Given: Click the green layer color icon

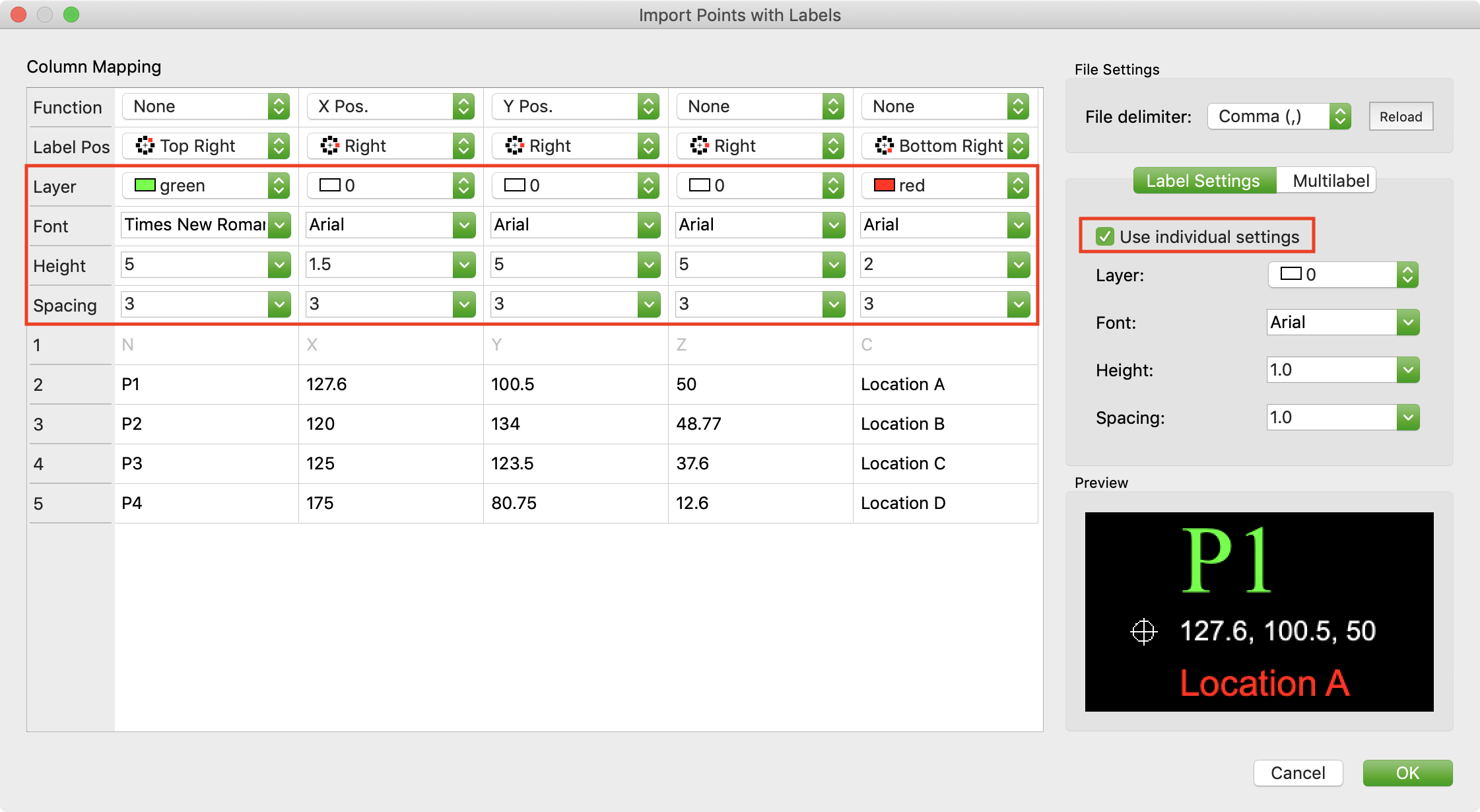Looking at the screenshot, I should click(x=145, y=186).
